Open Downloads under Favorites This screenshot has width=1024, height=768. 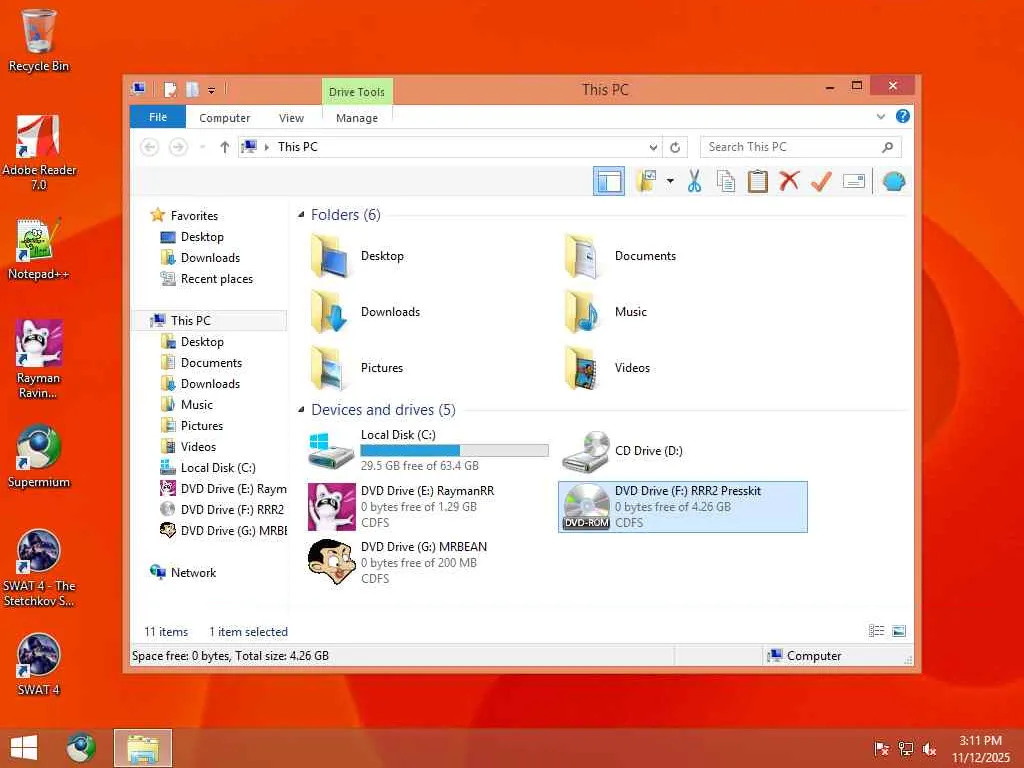pos(210,258)
